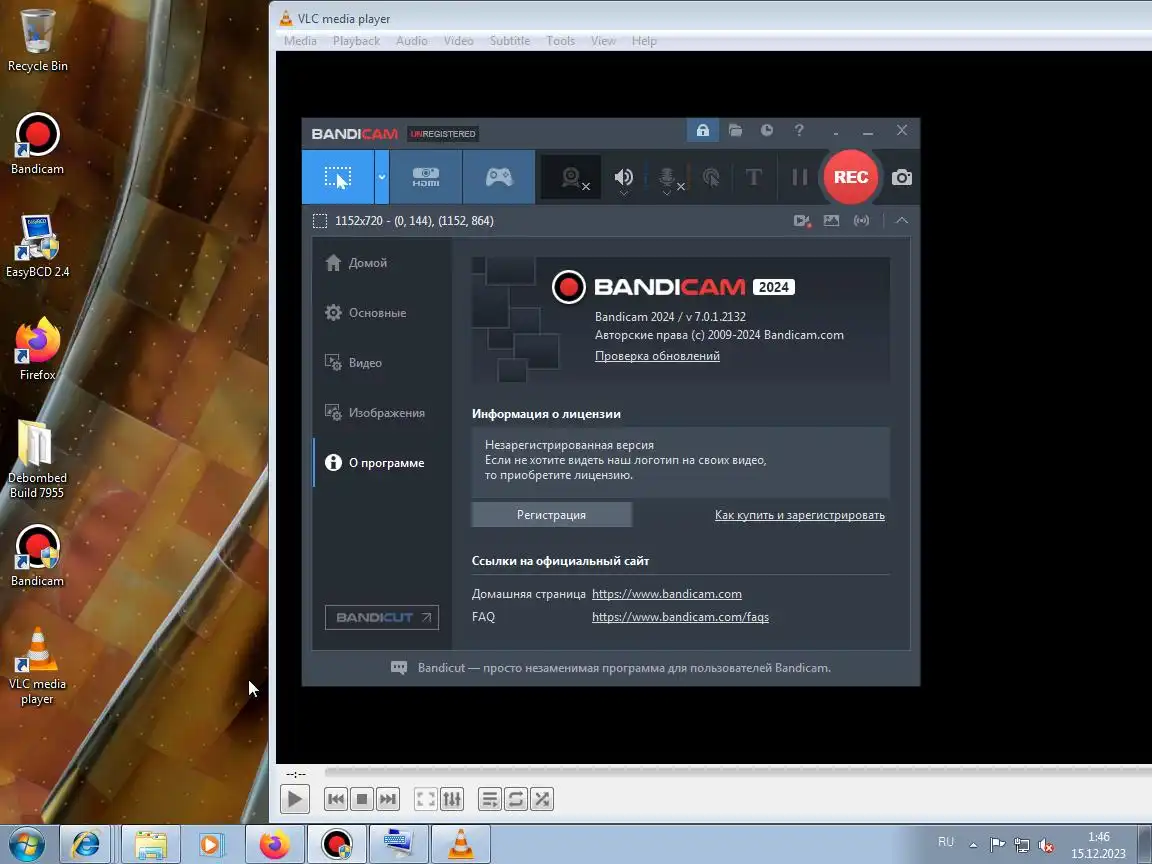Open the bandicam.com/faqs link
Viewport: 1152px width, 864px height.
pos(680,617)
